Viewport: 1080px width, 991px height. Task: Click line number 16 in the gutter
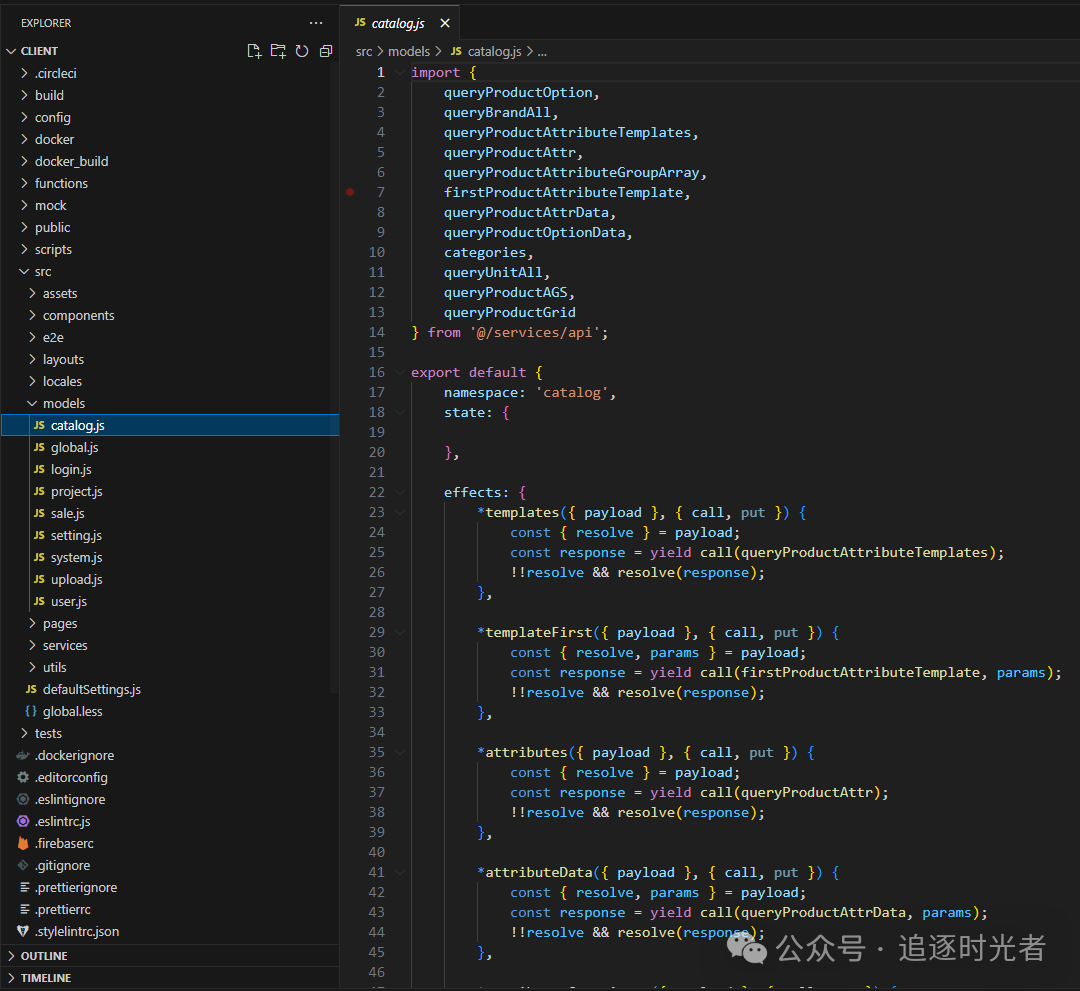click(376, 372)
